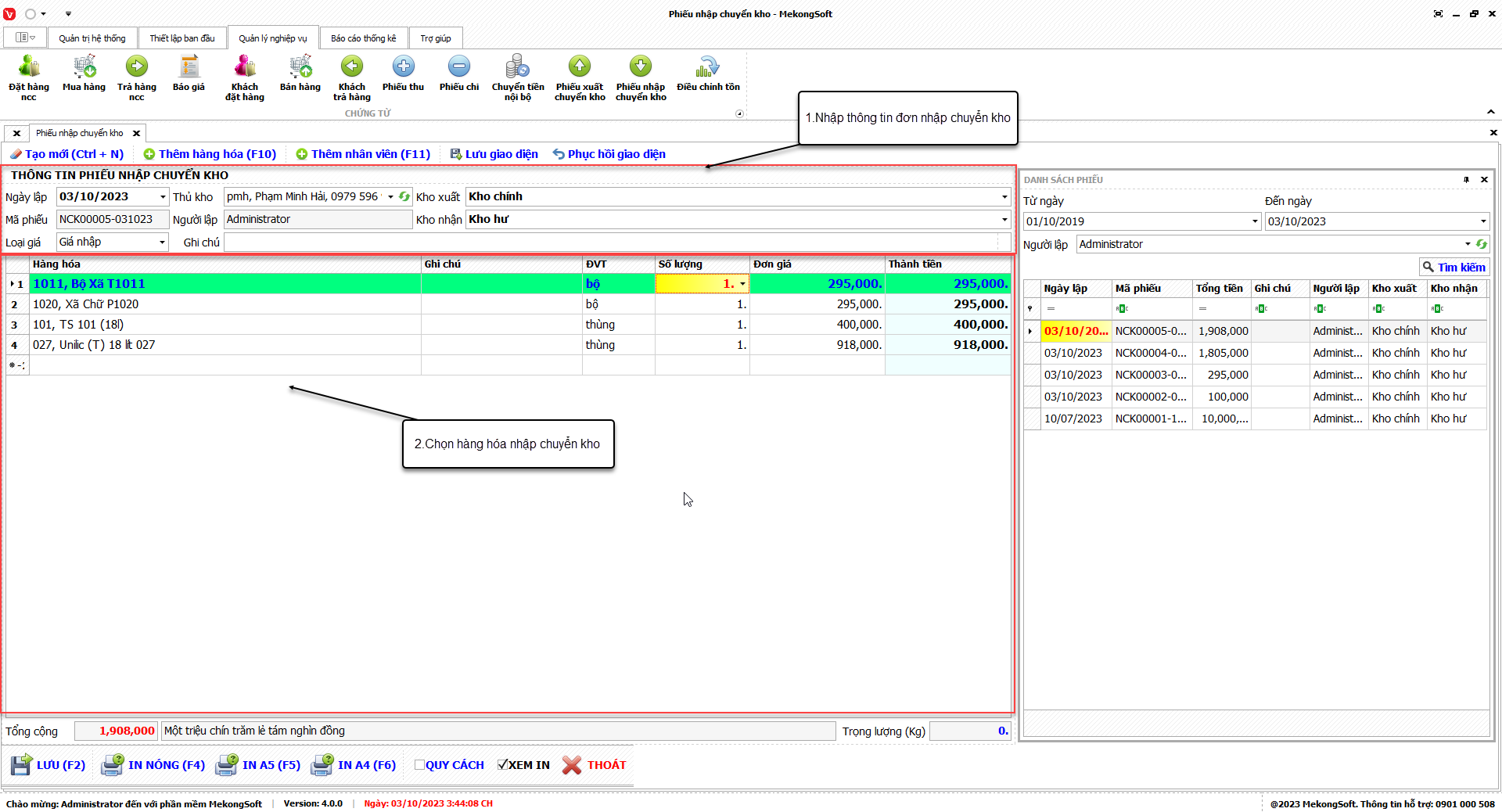
Task: Uncheck the XEM IN checkbox
Action: pos(503,765)
